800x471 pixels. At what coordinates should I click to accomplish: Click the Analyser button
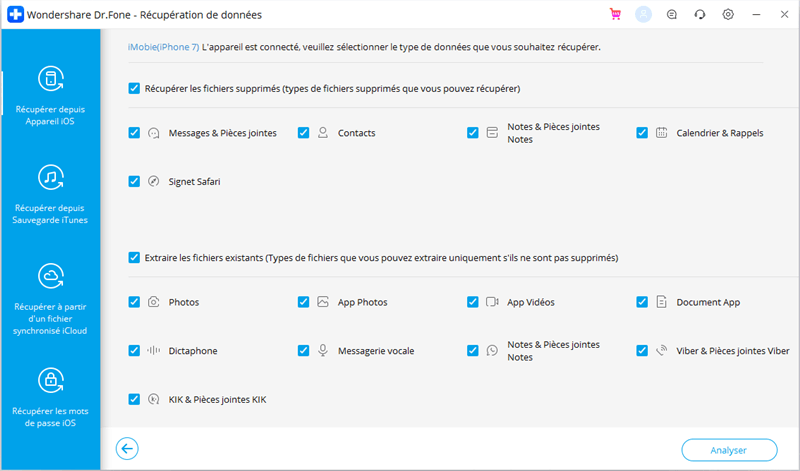pyautogui.click(x=729, y=450)
